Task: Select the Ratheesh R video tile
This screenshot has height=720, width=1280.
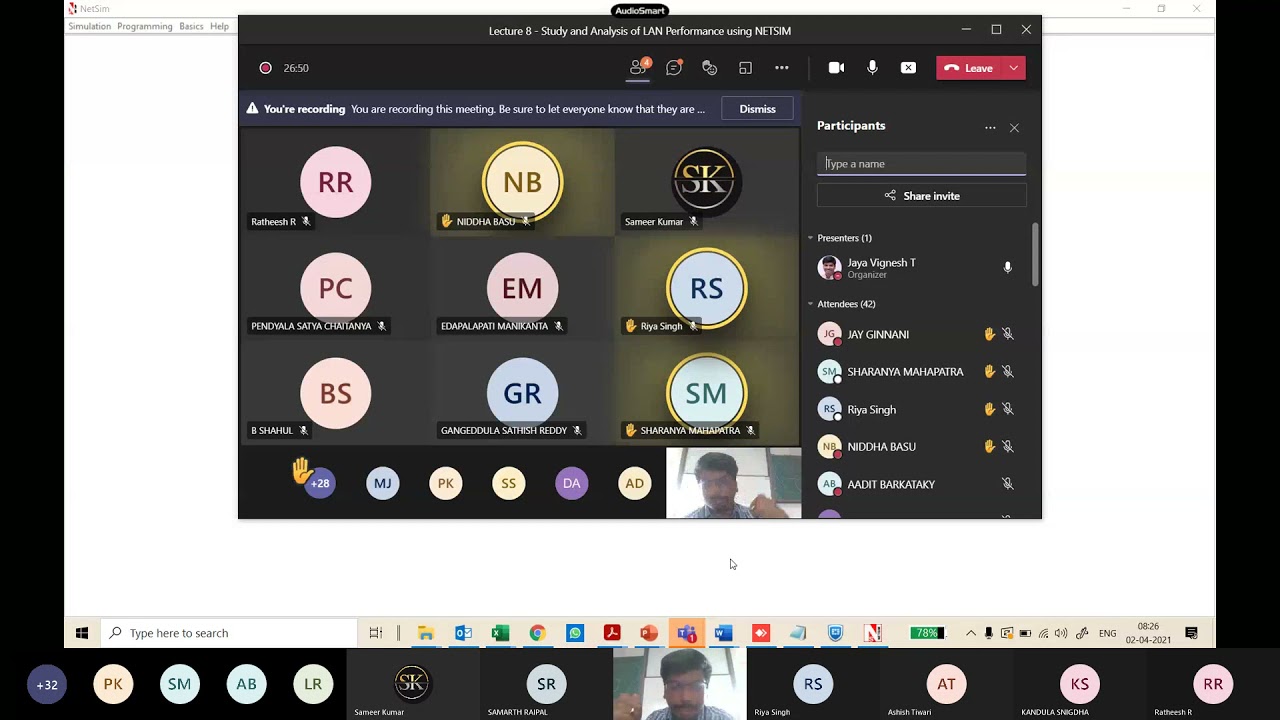Action: (335, 181)
